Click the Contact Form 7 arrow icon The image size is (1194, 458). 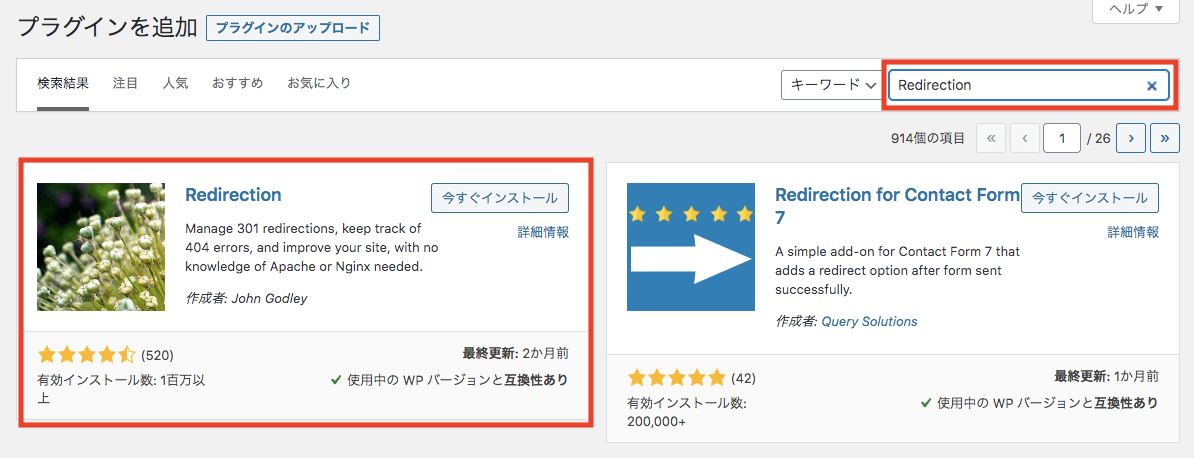click(690, 247)
